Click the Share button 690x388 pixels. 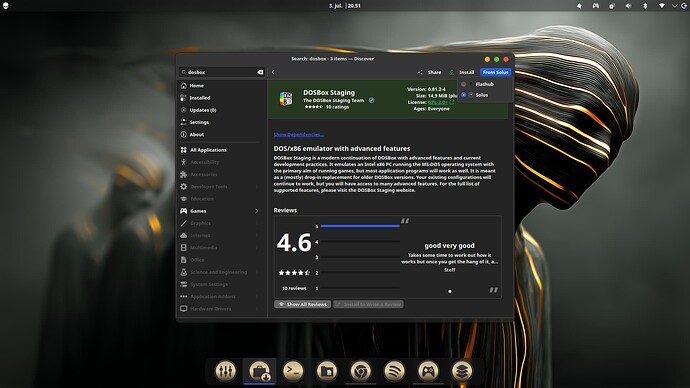[x=429, y=72]
